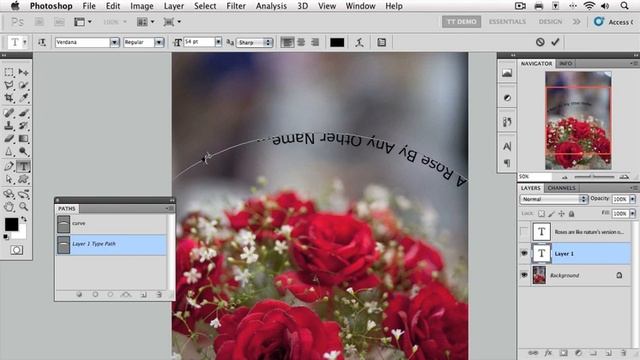Click the Link Layers icon
The image size is (640, 360).
click(533, 353)
